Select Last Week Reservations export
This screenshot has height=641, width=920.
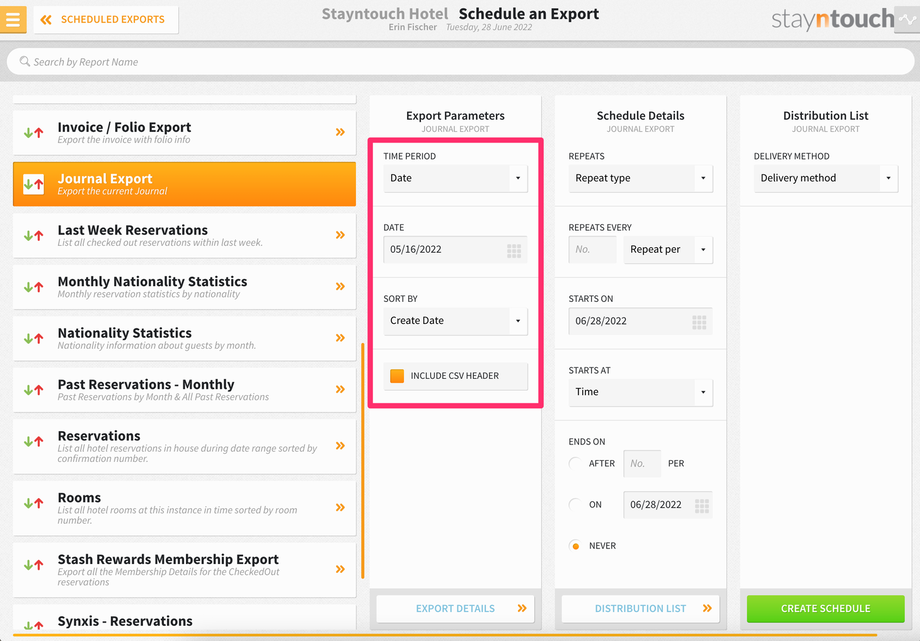click(x=184, y=235)
